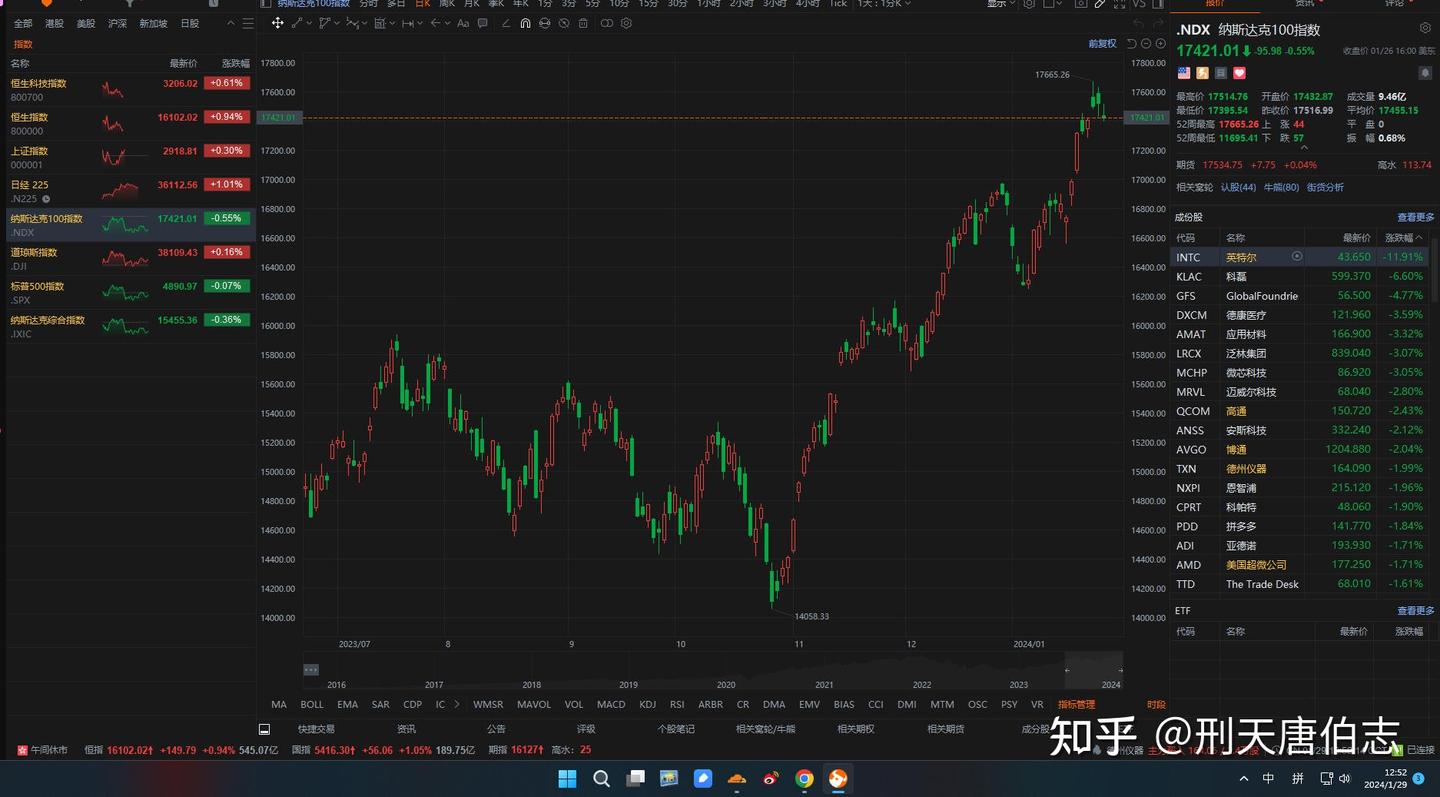
Task: Select the trendline drawing tool
Action: click(x=297, y=23)
